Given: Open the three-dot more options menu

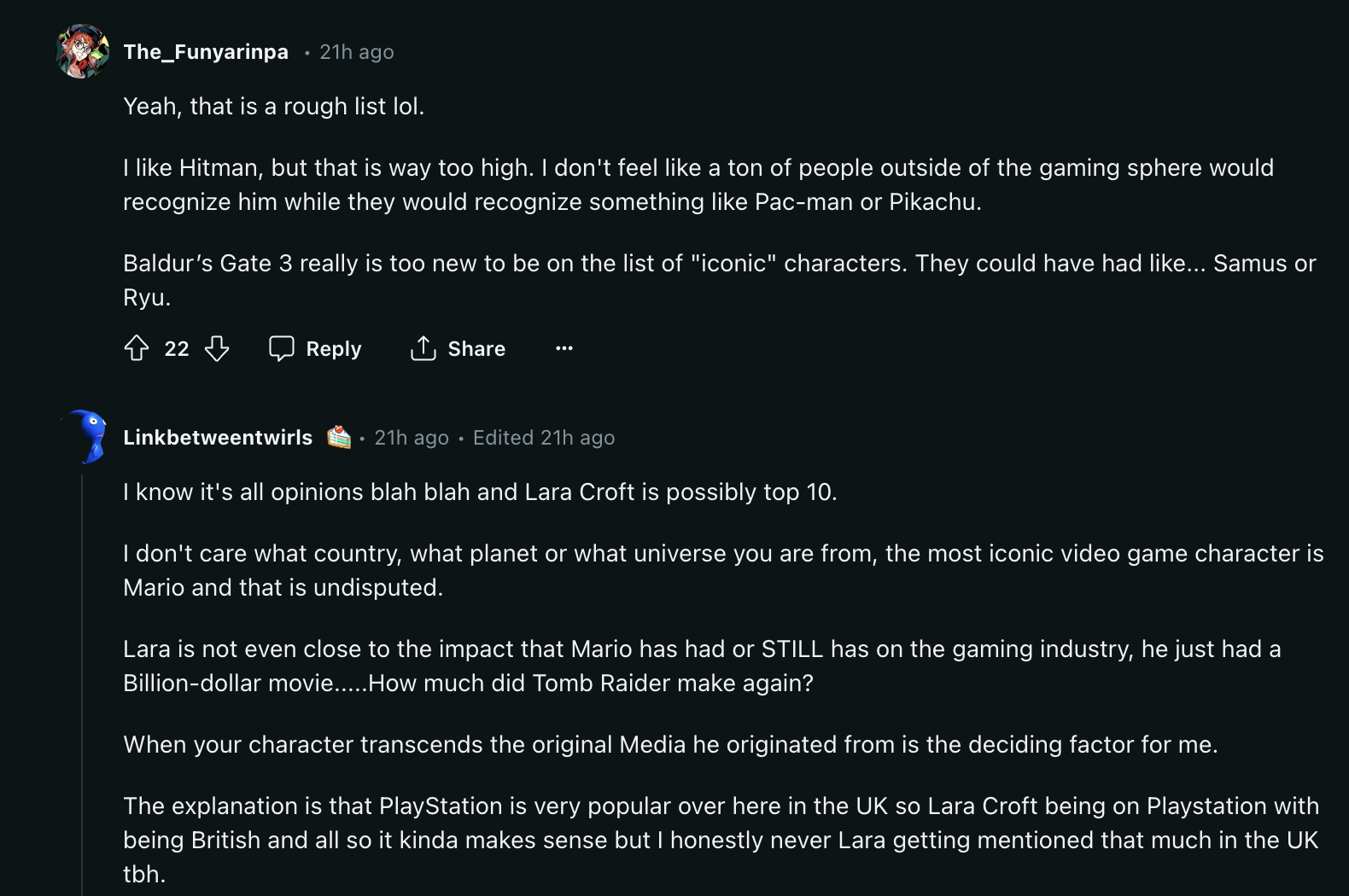Looking at the screenshot, I should (x=564, y=348).
